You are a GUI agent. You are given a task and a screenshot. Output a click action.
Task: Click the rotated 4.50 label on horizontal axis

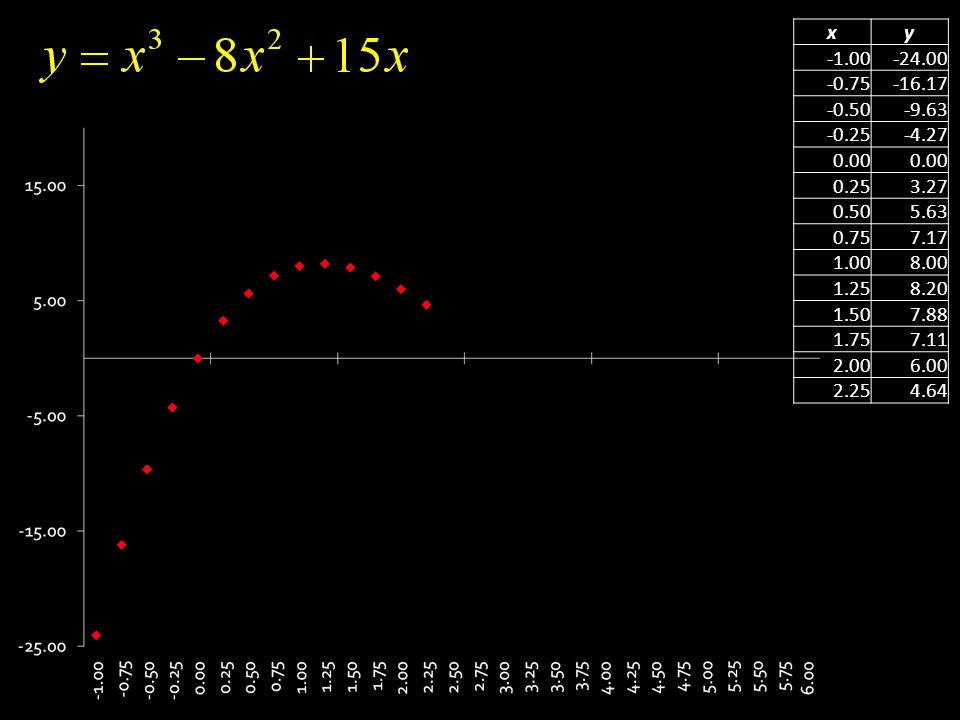[x=658, y=677]
